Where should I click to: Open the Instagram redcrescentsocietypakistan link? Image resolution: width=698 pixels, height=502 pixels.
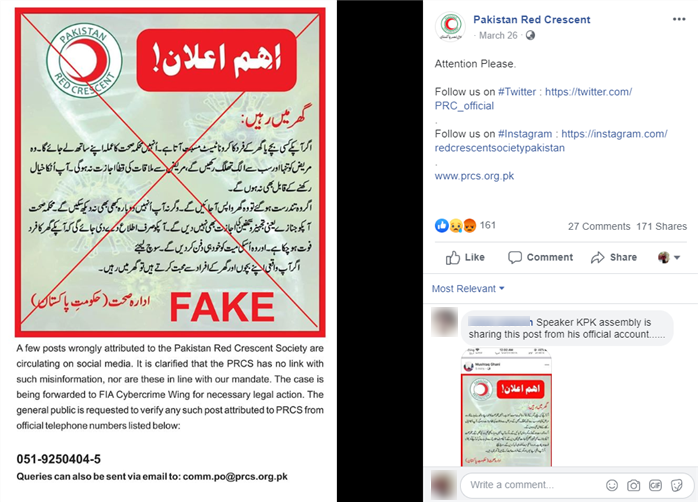coord(551,141)
